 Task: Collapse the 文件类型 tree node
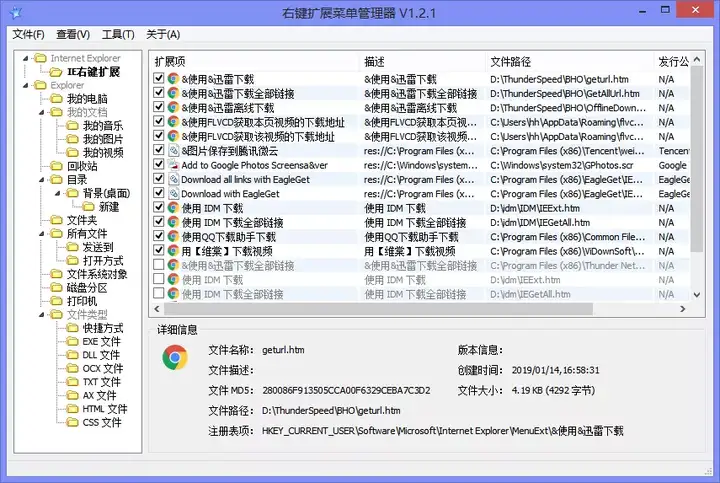[42, 315]
